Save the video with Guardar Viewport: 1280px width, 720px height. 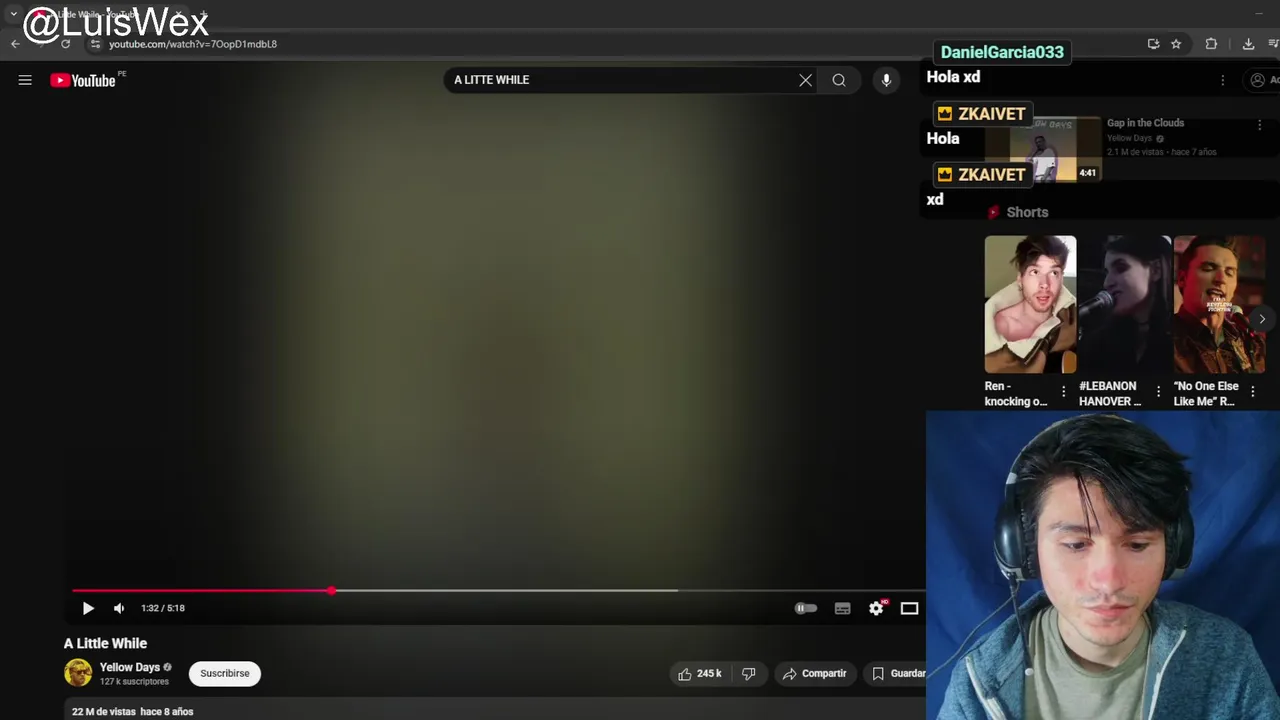coord(898,674)
